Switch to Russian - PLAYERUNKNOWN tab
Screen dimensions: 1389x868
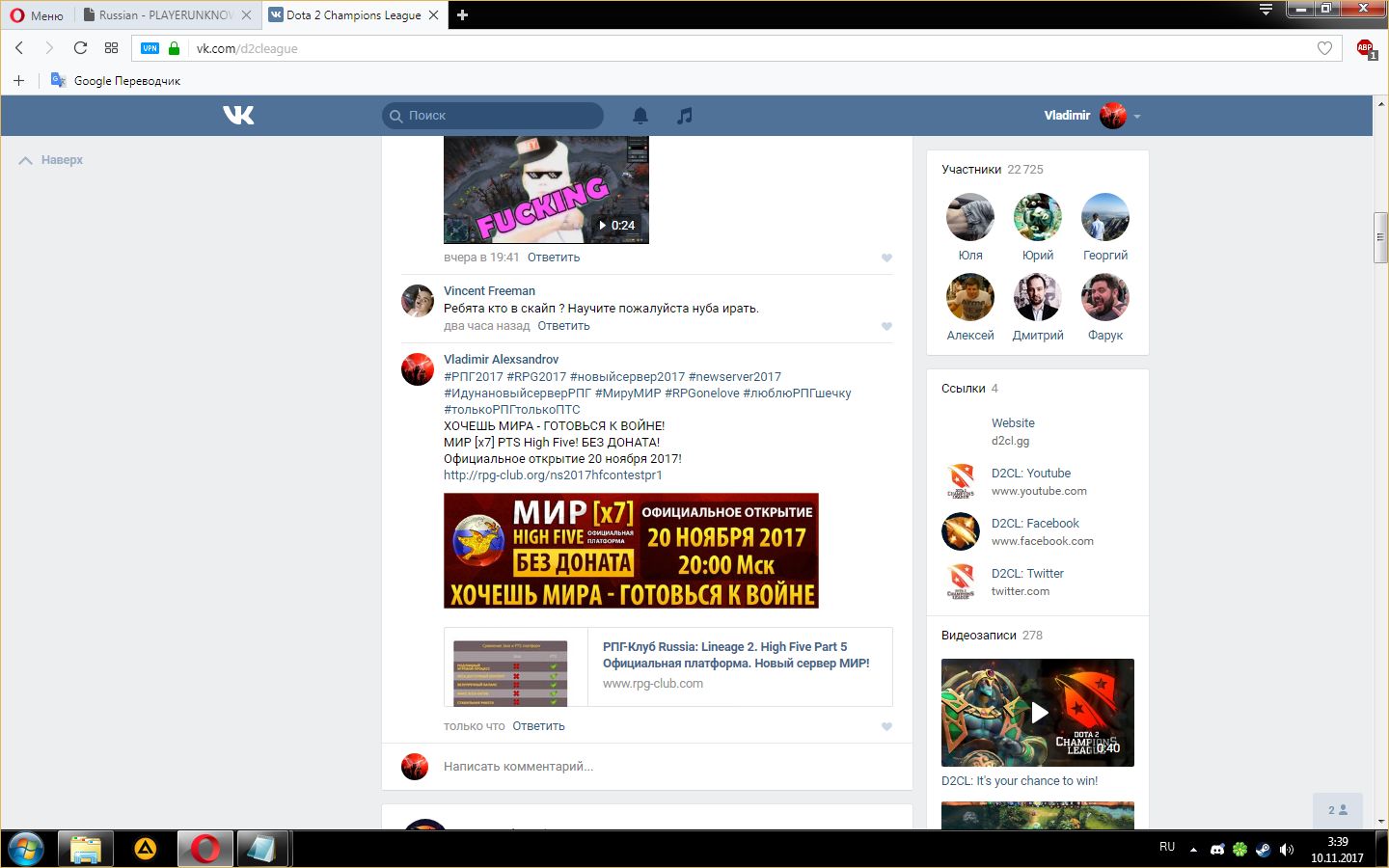tap(165, 15)
